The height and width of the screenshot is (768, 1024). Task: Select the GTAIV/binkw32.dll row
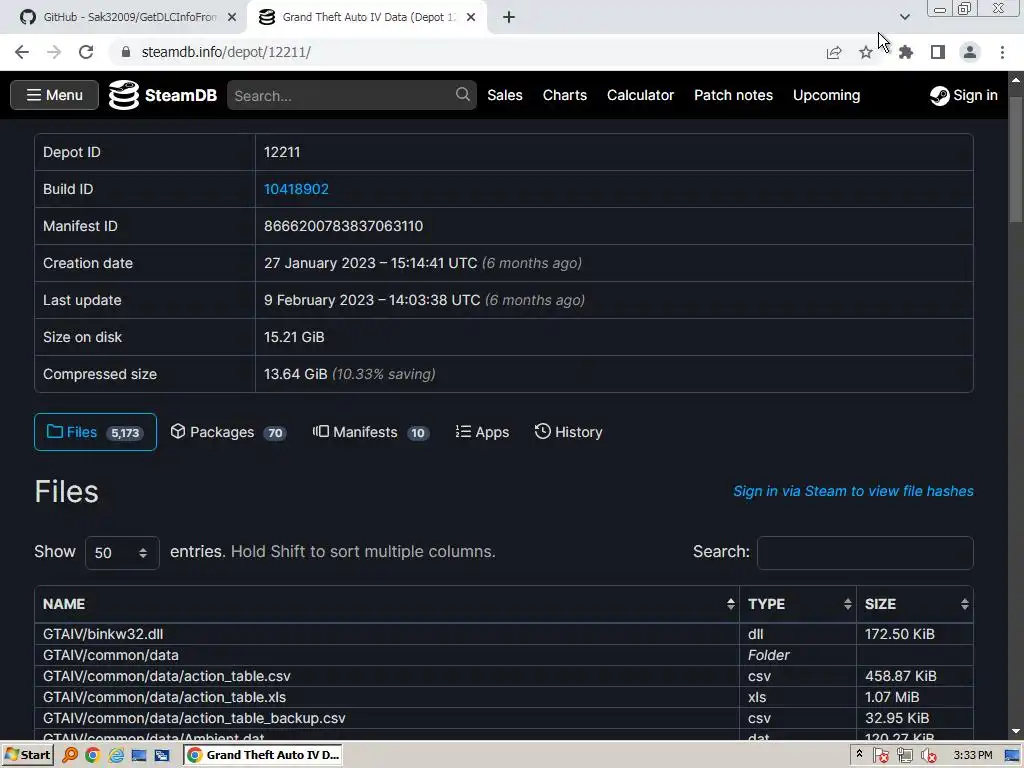click(x=504, y=634)
